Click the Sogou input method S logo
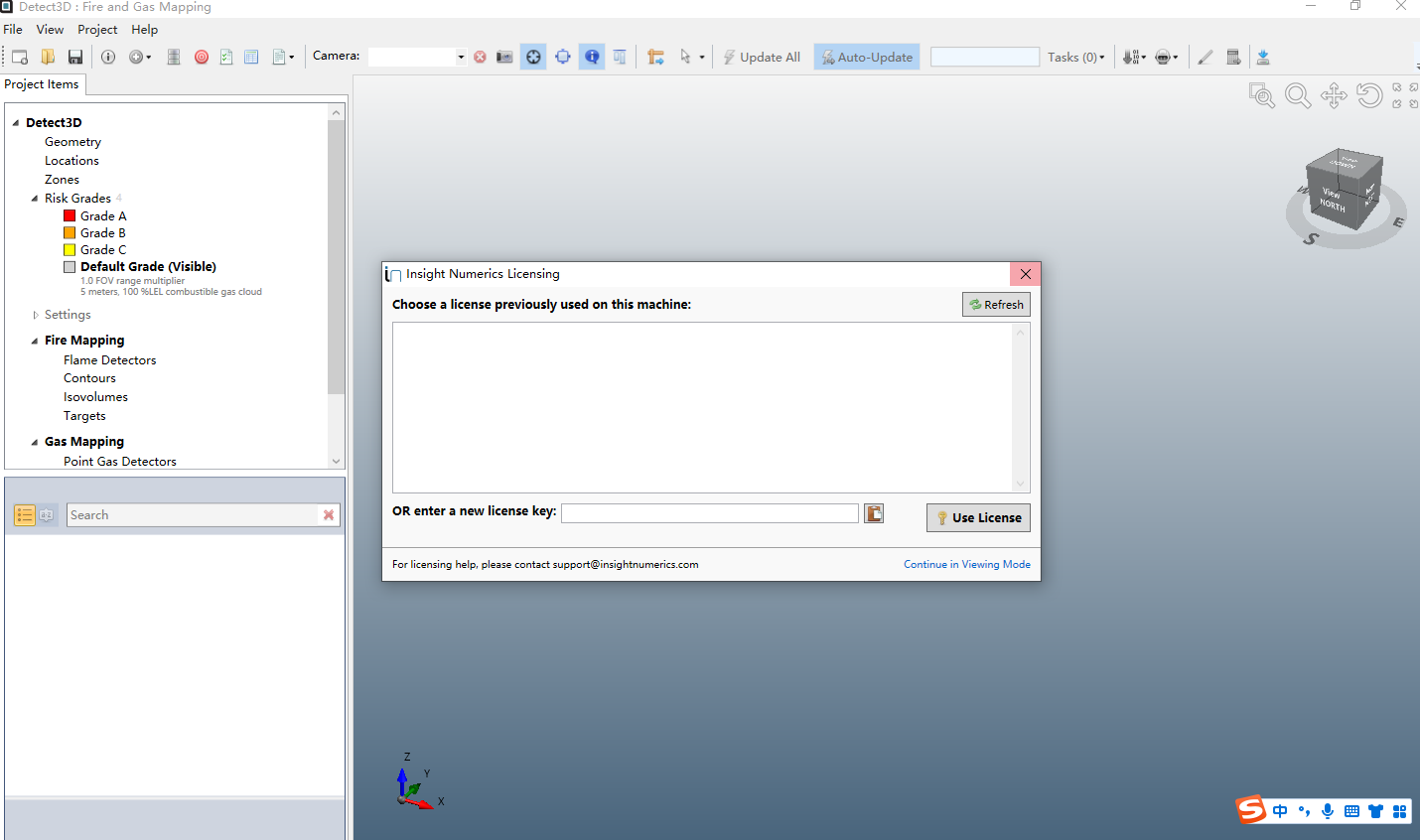The height and width of the screenshot is (840, 1420). click(x=1251, y=810)
